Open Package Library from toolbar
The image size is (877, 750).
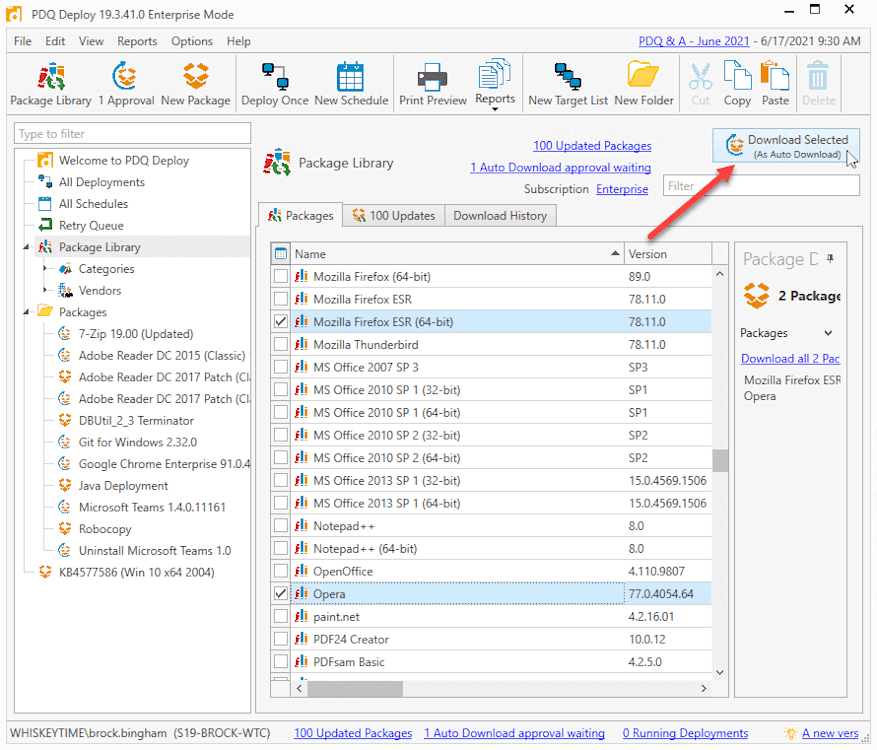point(51,84)
